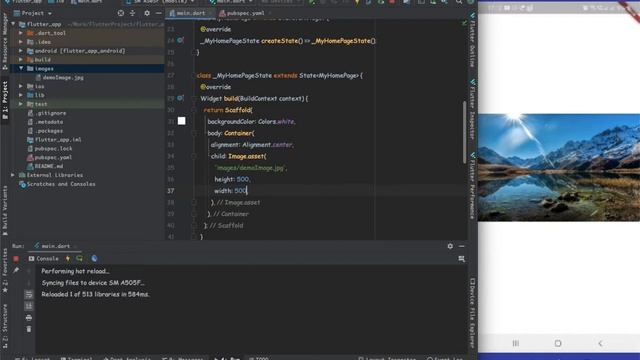640x360 pixels.
Task: Tap Android recent apps button on device mirror
Action: point(516,343)
